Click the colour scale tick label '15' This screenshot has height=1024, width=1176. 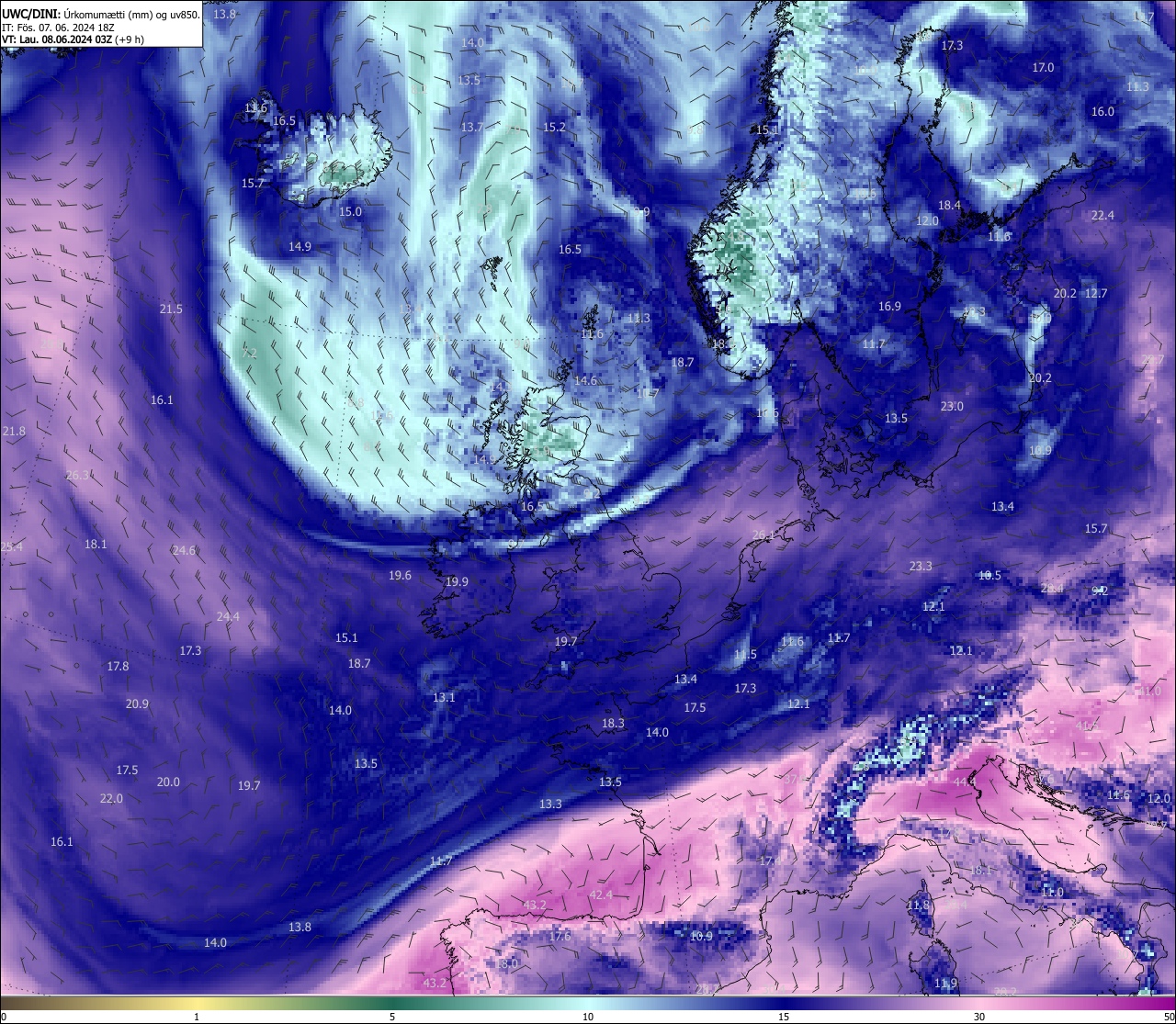784,1017
